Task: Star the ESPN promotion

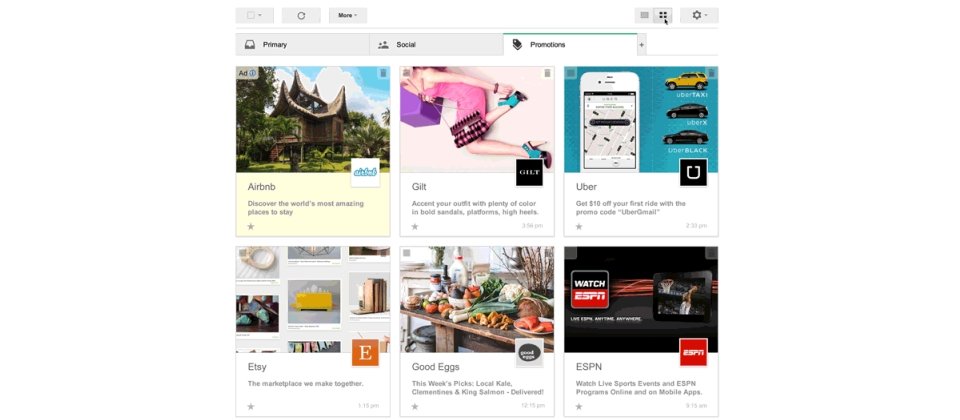Action: pyautogui.click(x=579, y=407)
